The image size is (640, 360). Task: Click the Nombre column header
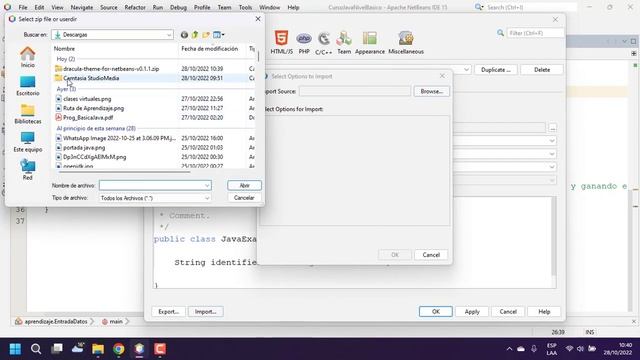pyautogui.click(x=64, y=49)
